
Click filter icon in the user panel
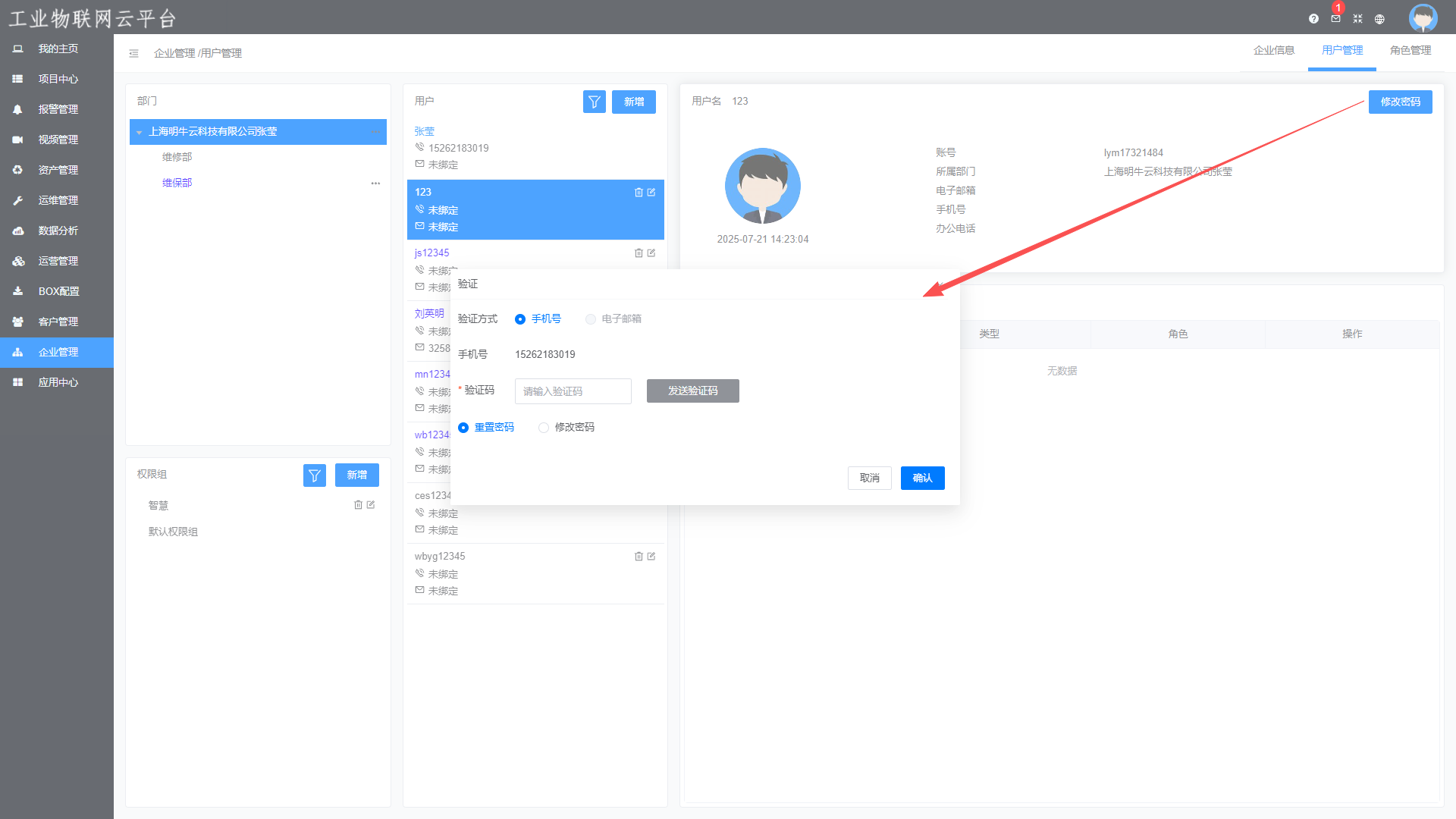coord(594,102)
